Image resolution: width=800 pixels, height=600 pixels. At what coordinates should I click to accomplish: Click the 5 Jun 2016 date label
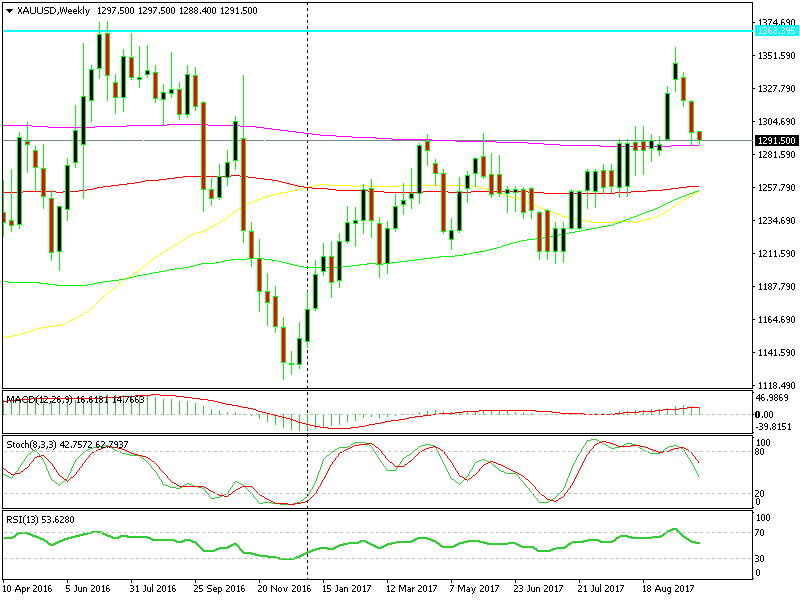tap(88, 589)
